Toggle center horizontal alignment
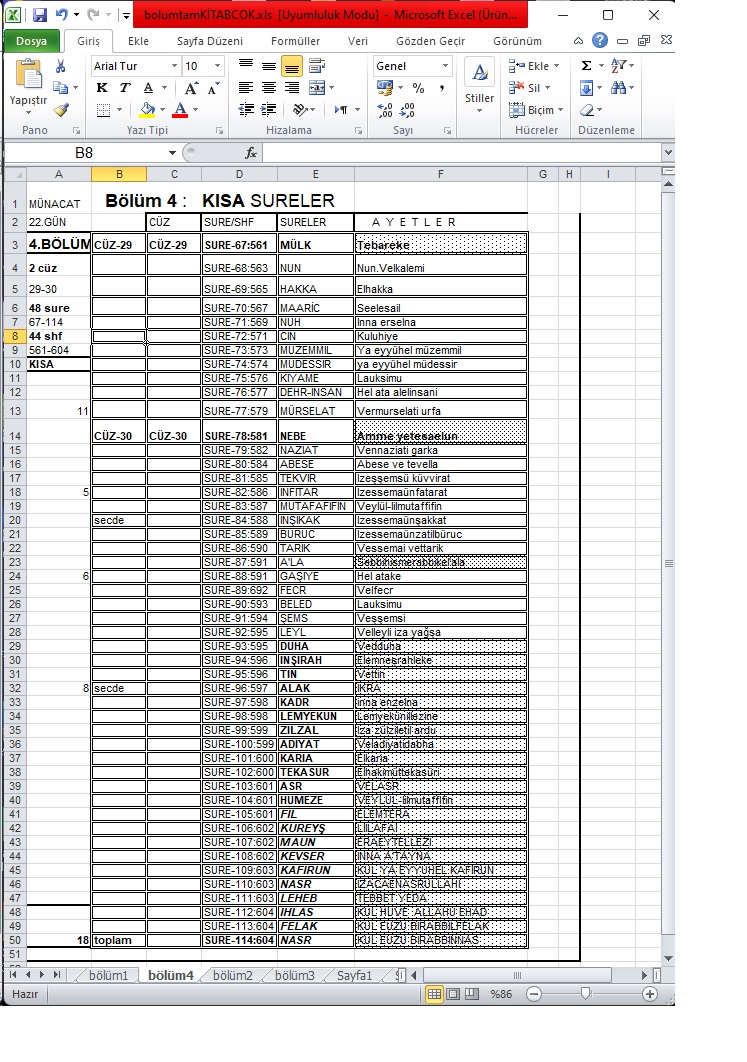 click(268, 88)
